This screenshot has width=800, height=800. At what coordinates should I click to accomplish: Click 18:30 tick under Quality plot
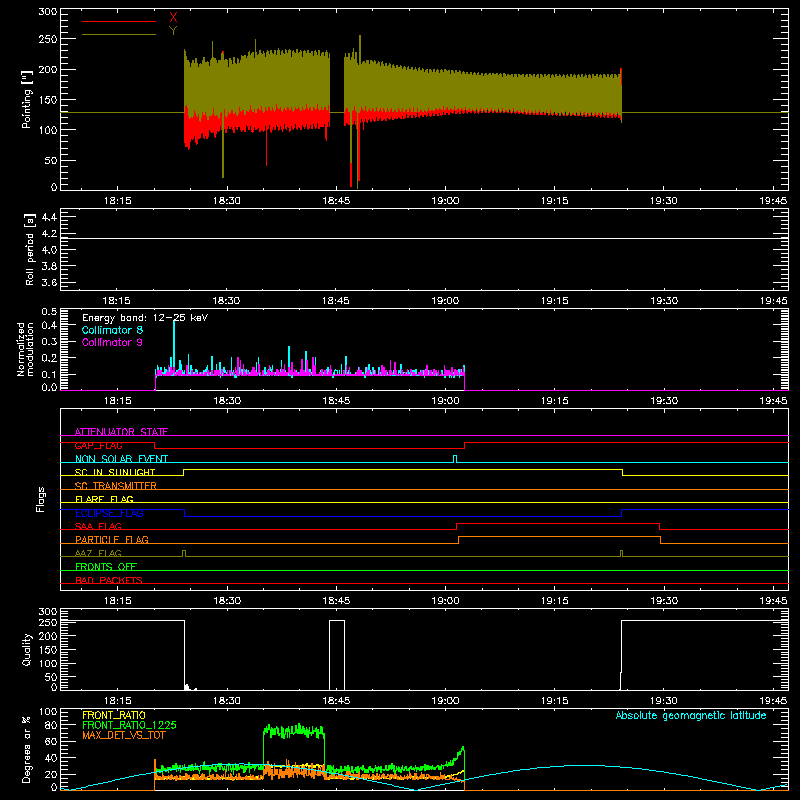pyautogui.click(x=227, y=701)
